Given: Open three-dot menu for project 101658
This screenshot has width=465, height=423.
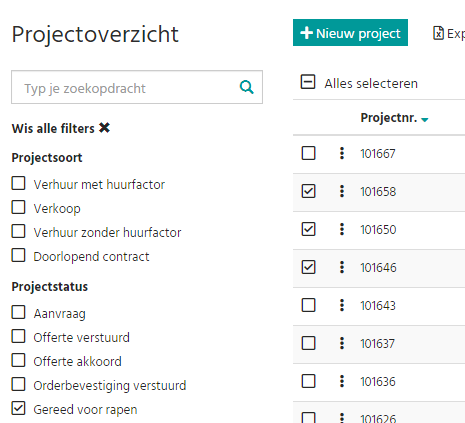Looking at the screenshot, I should coord(342,191).
